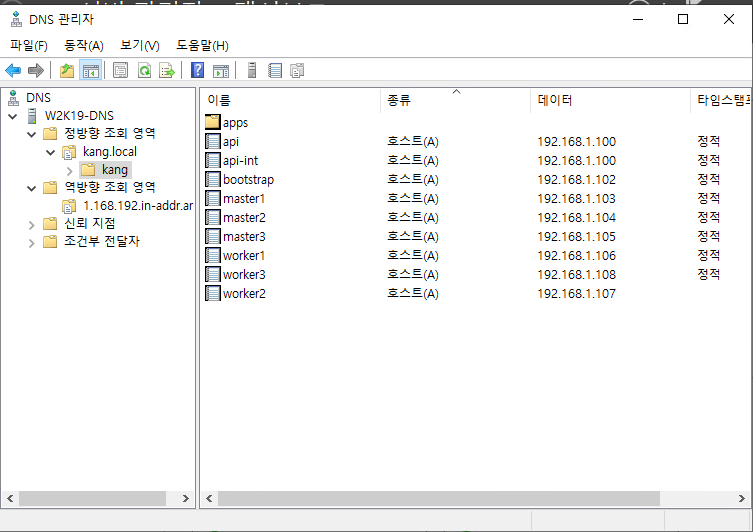Viewport: 753px width, 532px height.
Task: Click the record list horizontal scrollbar thumb
Action: coord(438,498)
